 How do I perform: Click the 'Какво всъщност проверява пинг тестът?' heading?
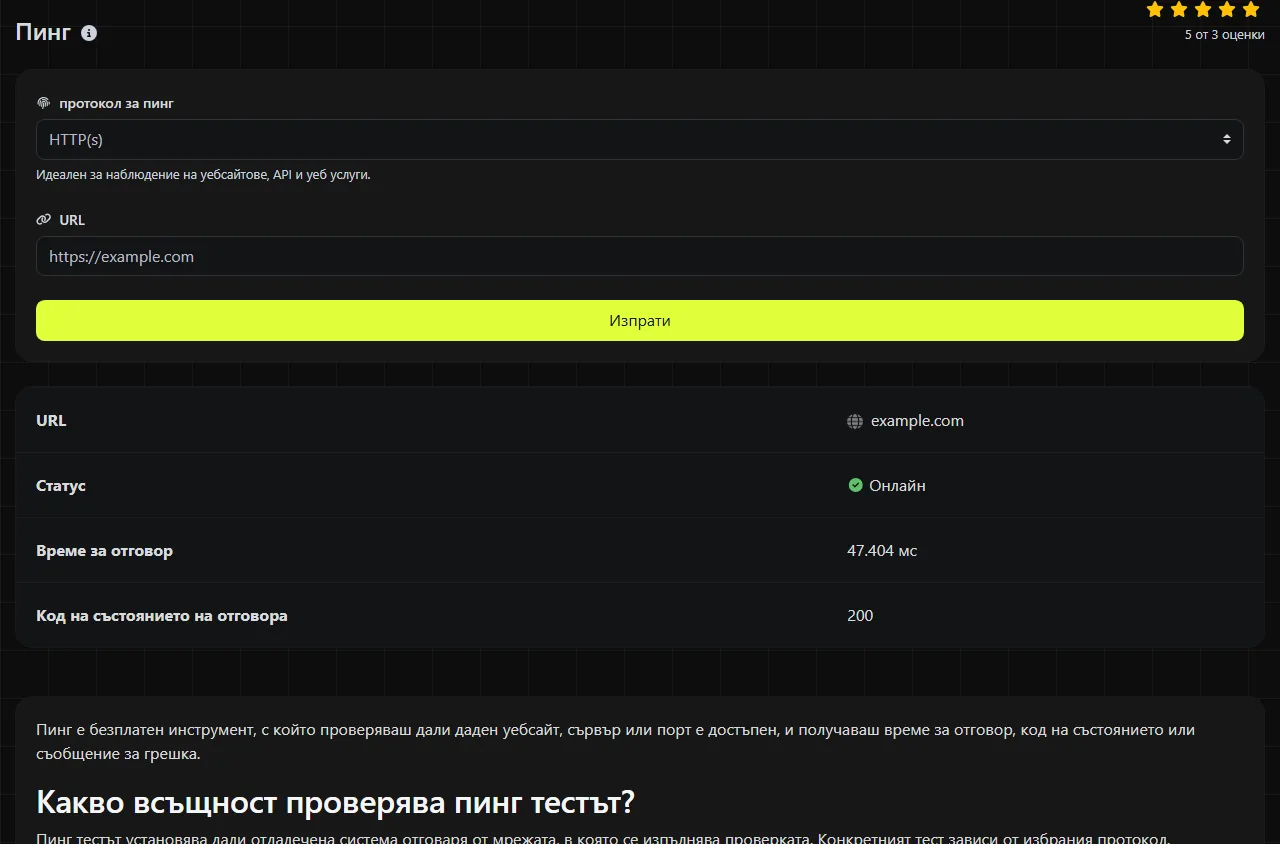[x=336, y=802]
